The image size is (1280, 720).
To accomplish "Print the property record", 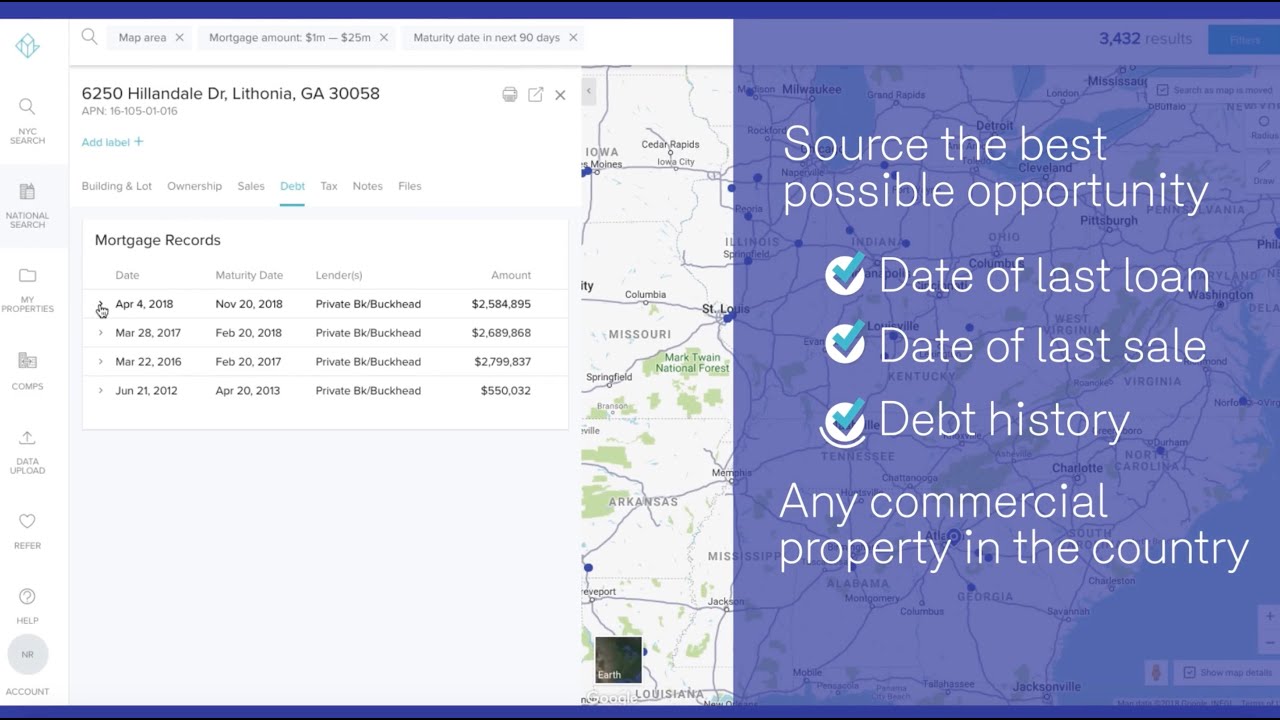I will [x=510, y=94].
